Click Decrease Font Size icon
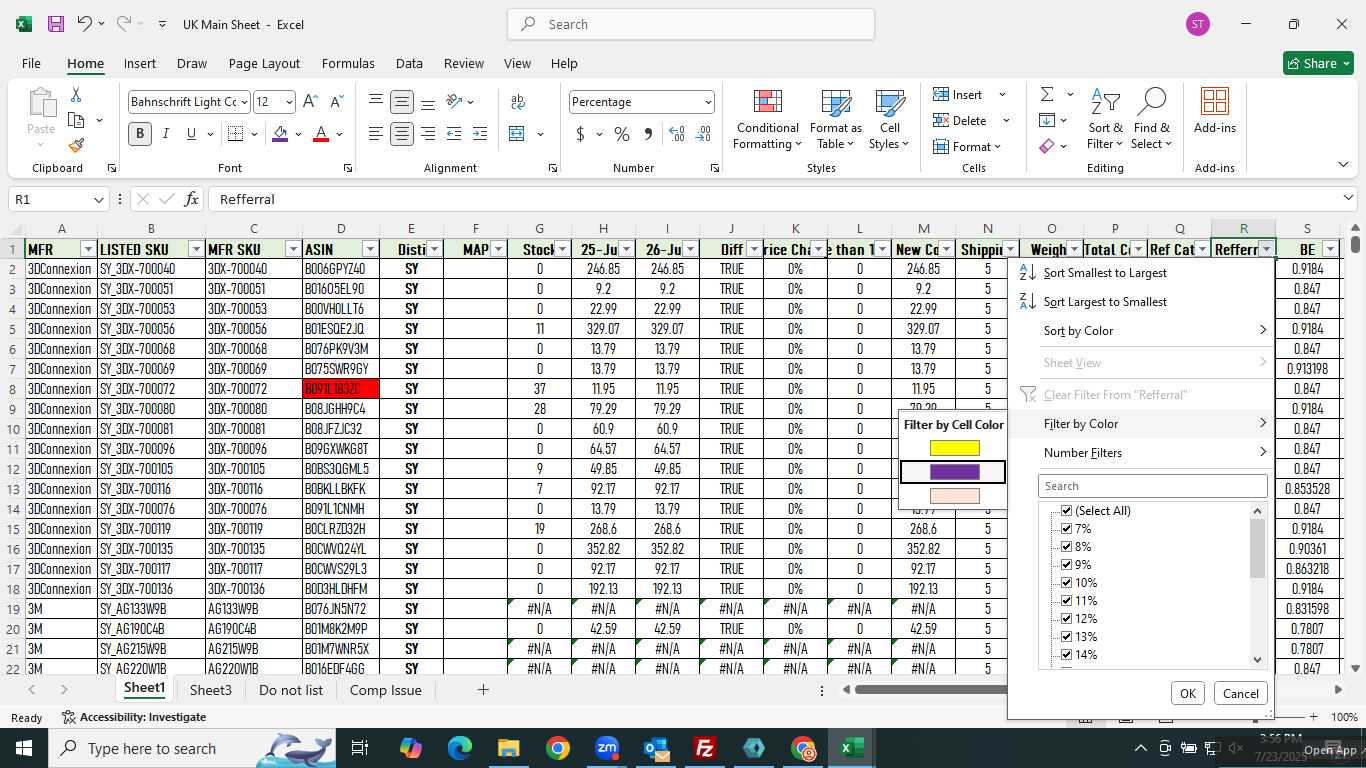 (x=337, y=102)
